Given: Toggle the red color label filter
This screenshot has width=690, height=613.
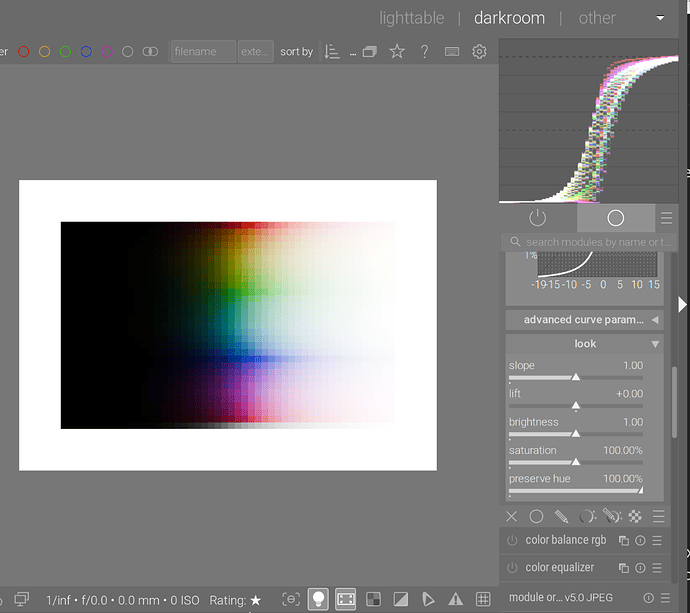Looking at the screenshot, I should (24, 52).
